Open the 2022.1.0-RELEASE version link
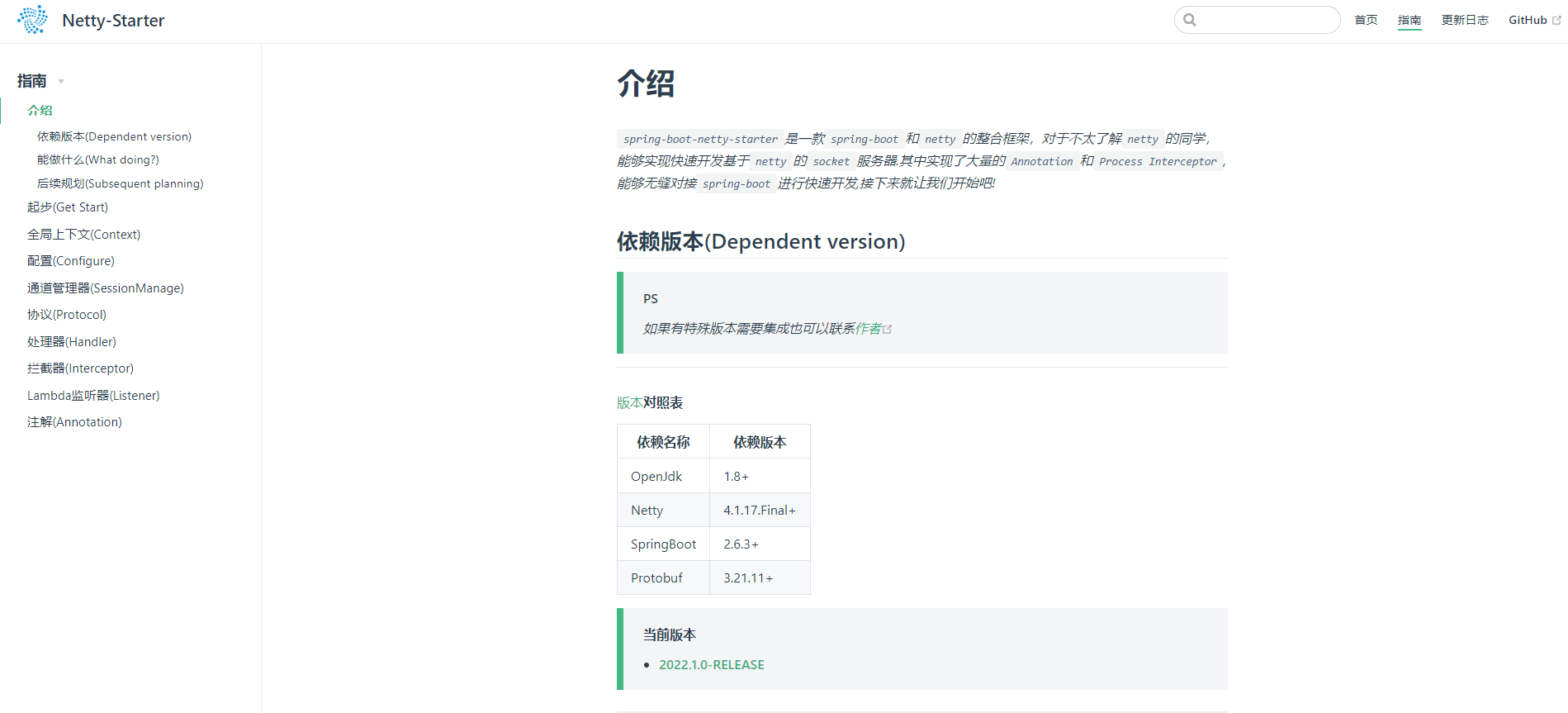 [x=712, y=665]
